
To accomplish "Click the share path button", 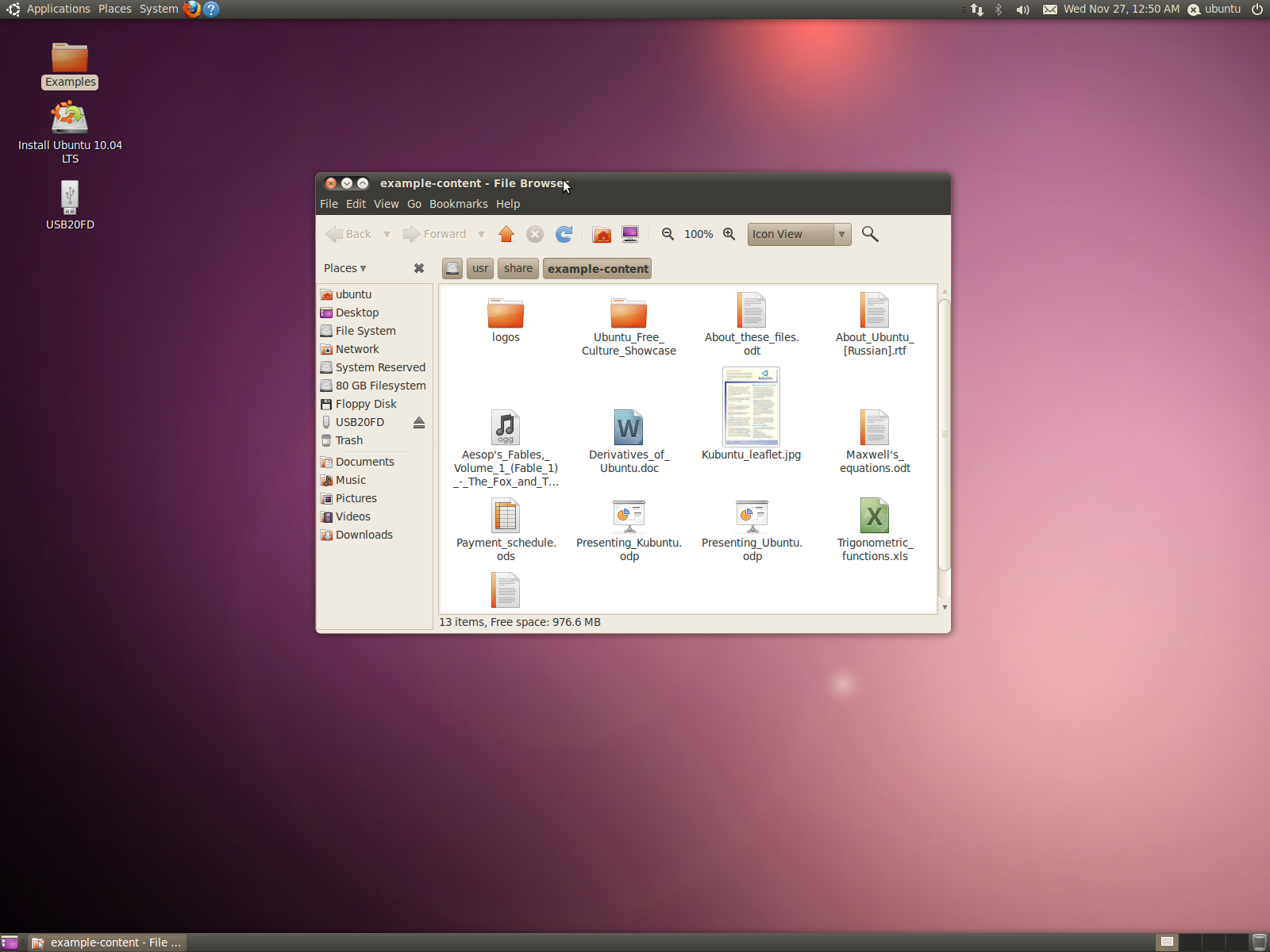I will [518, 268].
